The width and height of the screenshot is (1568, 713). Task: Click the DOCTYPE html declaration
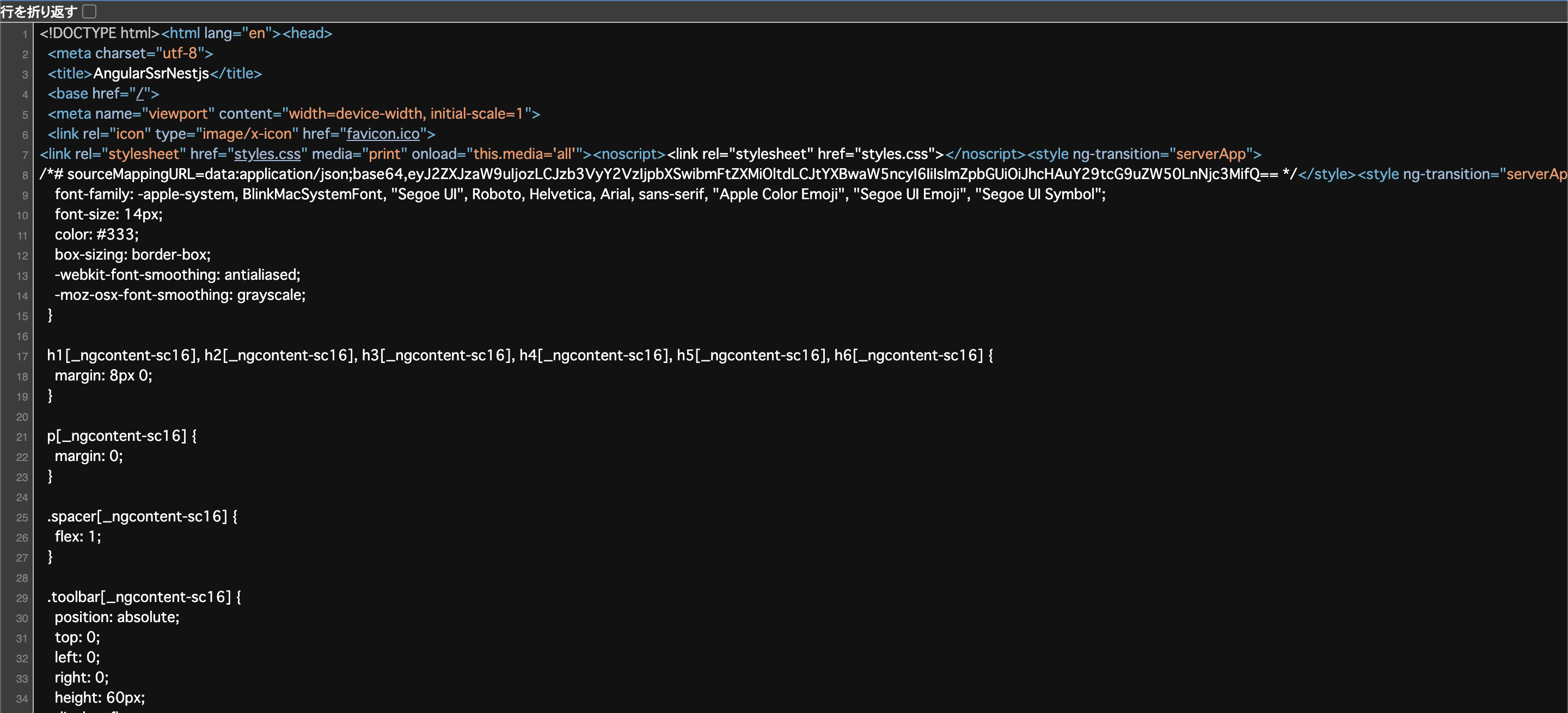click(99, 33)
